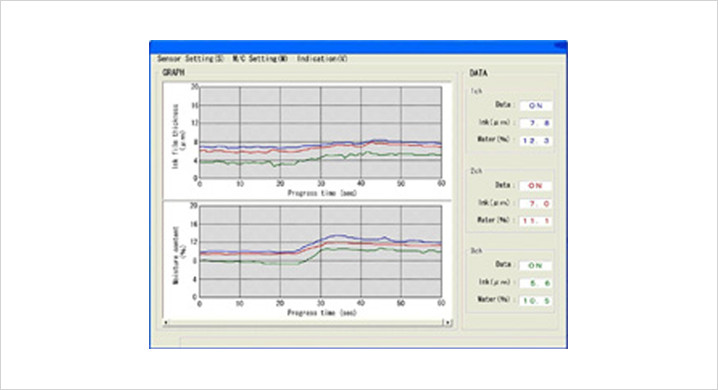This screenshot has height=390, width=718.
Task: Click the graph scrollbar right arrow
Action: 448,323
